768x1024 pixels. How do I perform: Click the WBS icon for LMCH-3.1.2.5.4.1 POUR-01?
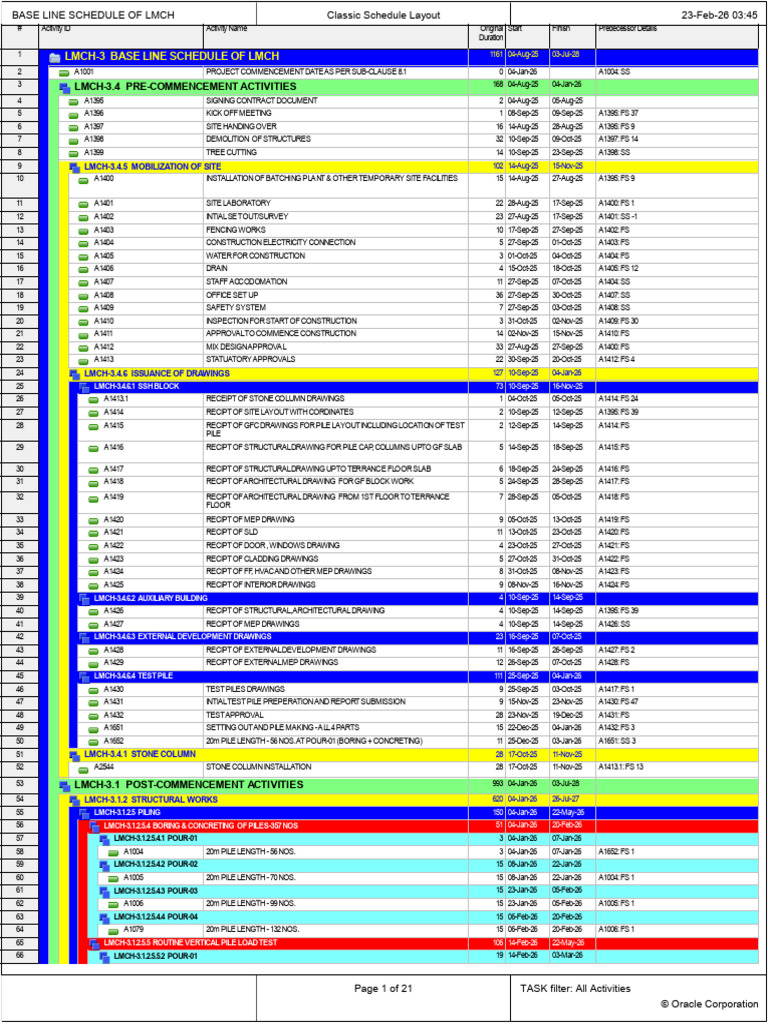pos(104,839)
